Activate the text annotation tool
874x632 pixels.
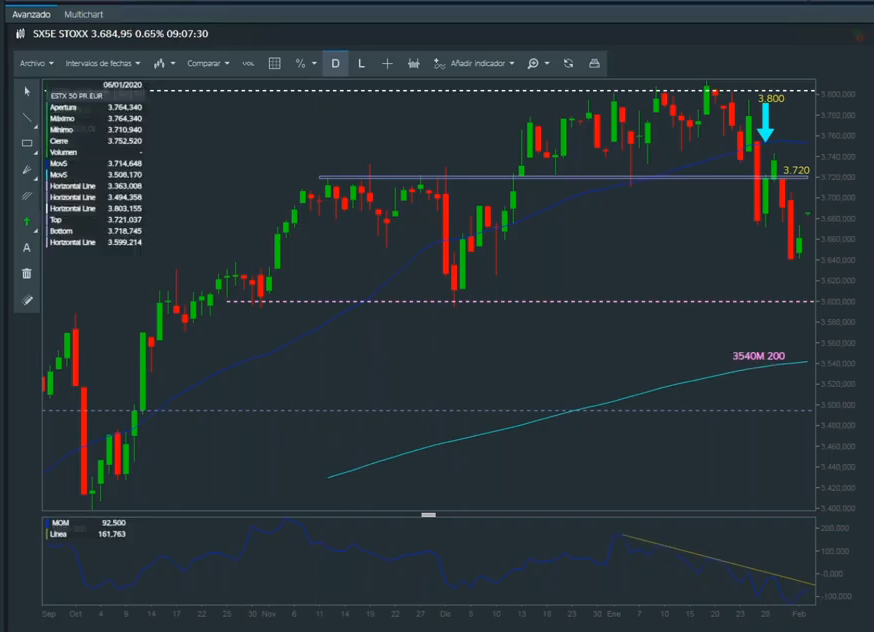coord(27,247)
